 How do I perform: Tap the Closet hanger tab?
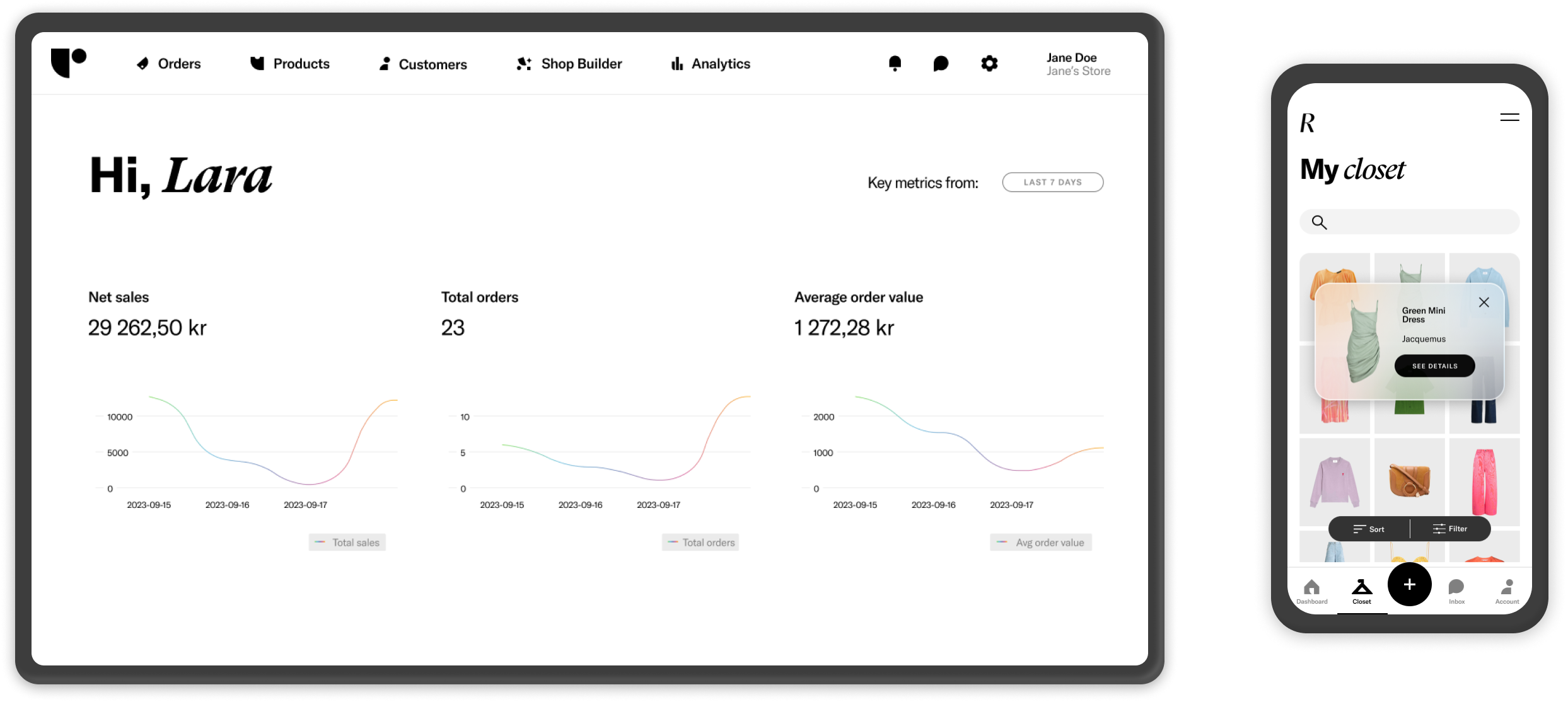point(1362,591)
